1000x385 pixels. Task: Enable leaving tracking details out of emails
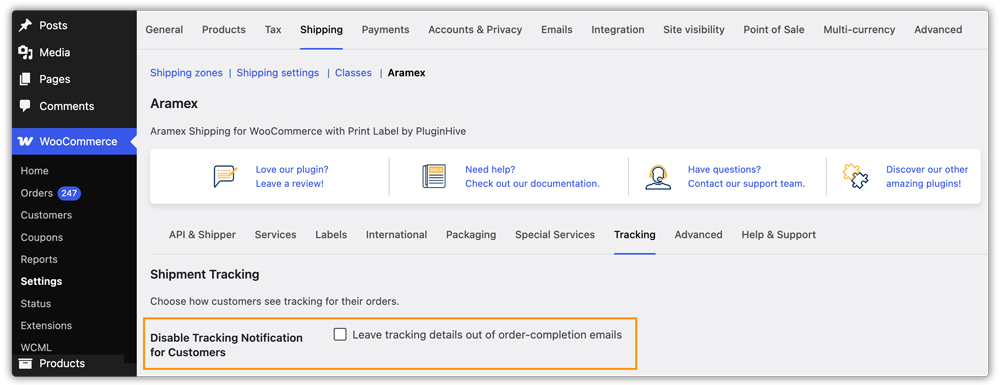tap(340, 335)
